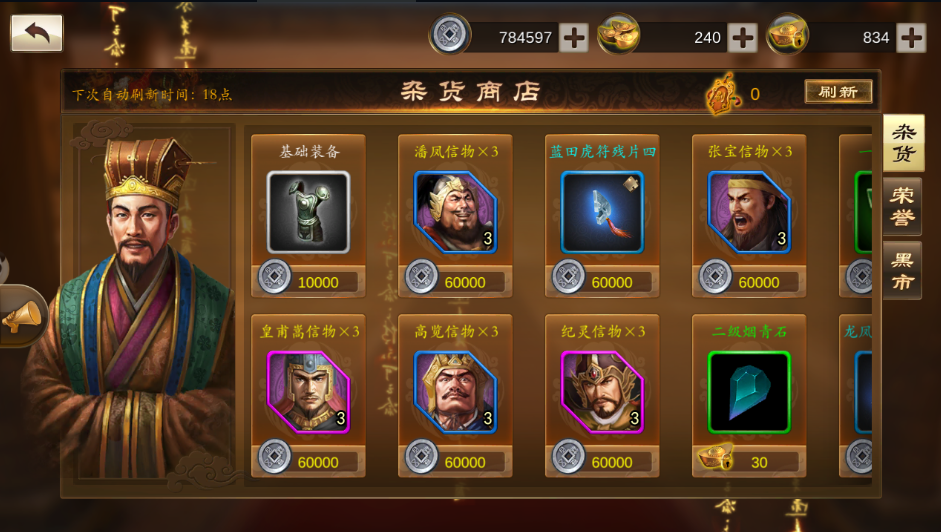Switch to the 荣誉 tab

point(902,206)
